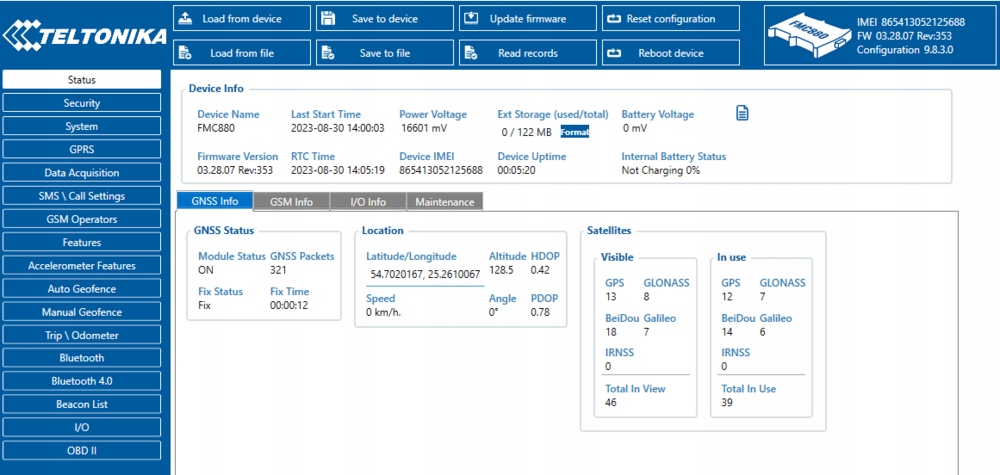Switch to the I/O Info tab
The height and width of the screenshot is (475, 1000).
click(x=368, y=201)
